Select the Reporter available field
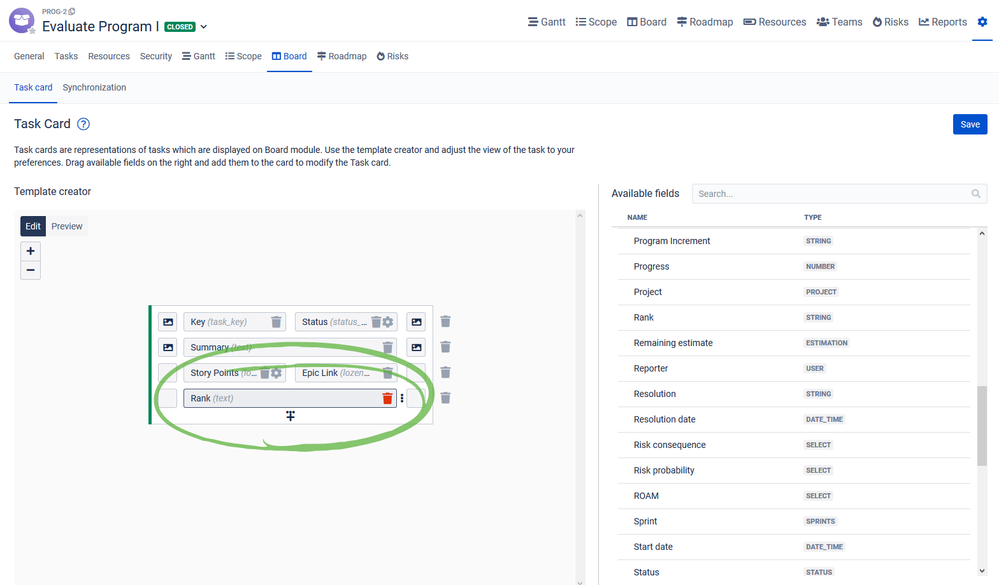This screenshot has width=999, height=585. tap(794, 368)
